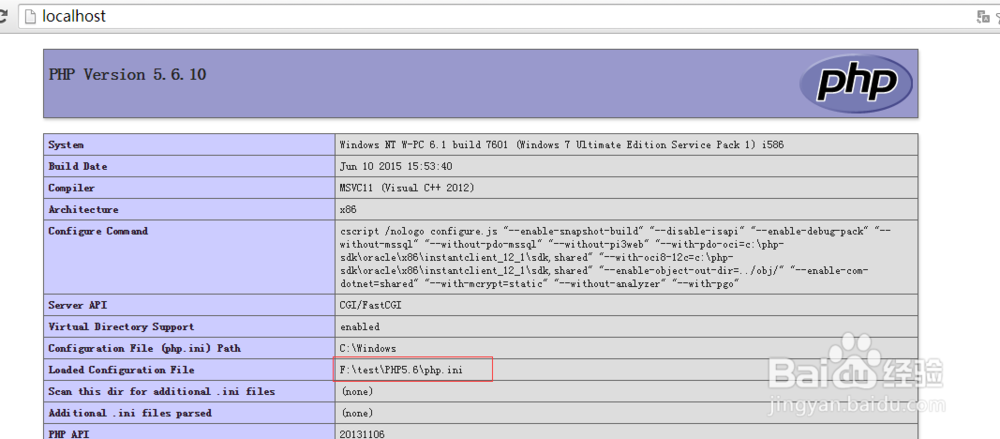Select '(none)' in the Scan this dir row
Viewport: 1000px width, 439px height.
pyautogui.click(x=358, y=392)
